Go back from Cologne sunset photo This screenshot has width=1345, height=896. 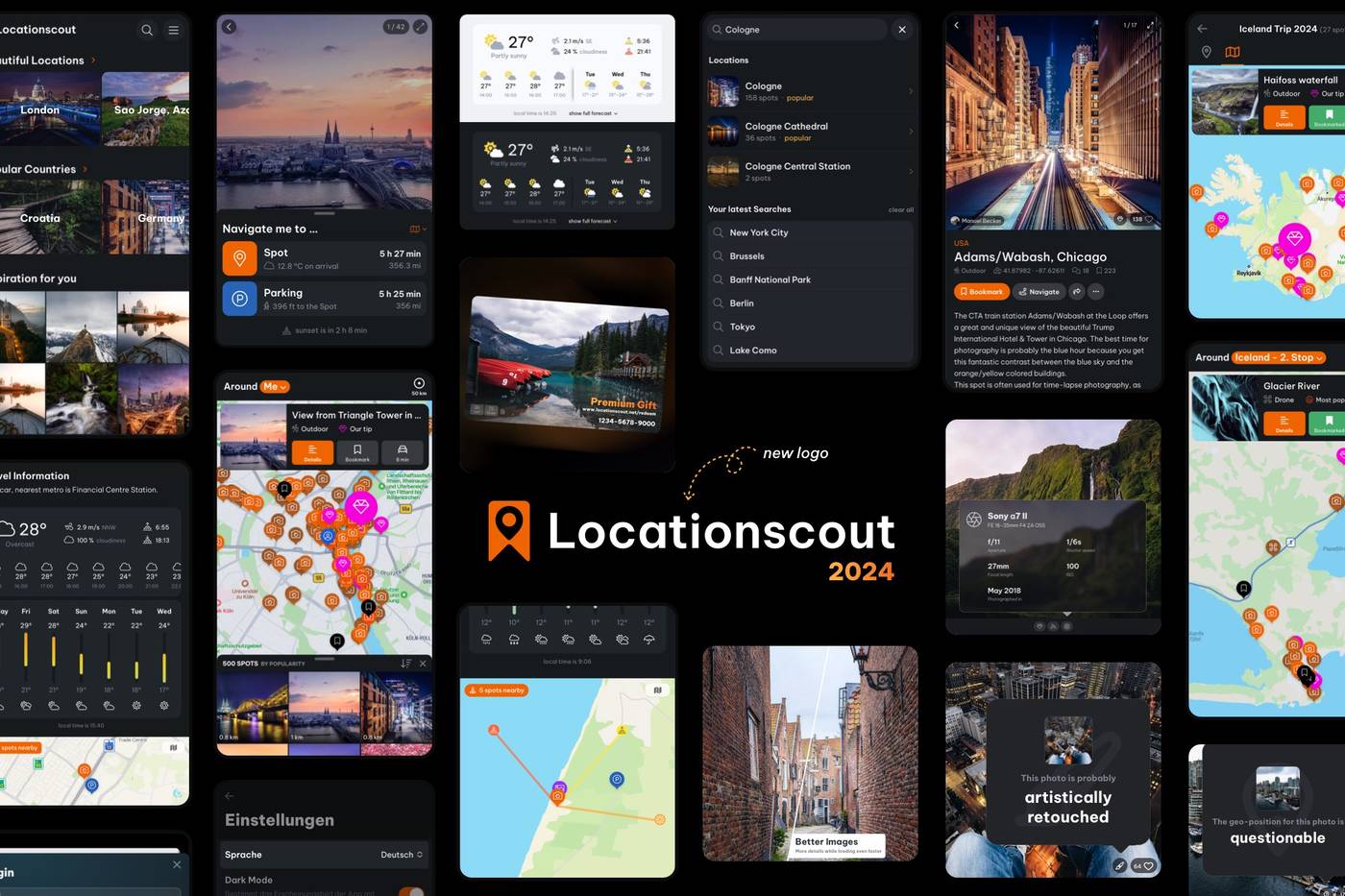tap(229, 27)
